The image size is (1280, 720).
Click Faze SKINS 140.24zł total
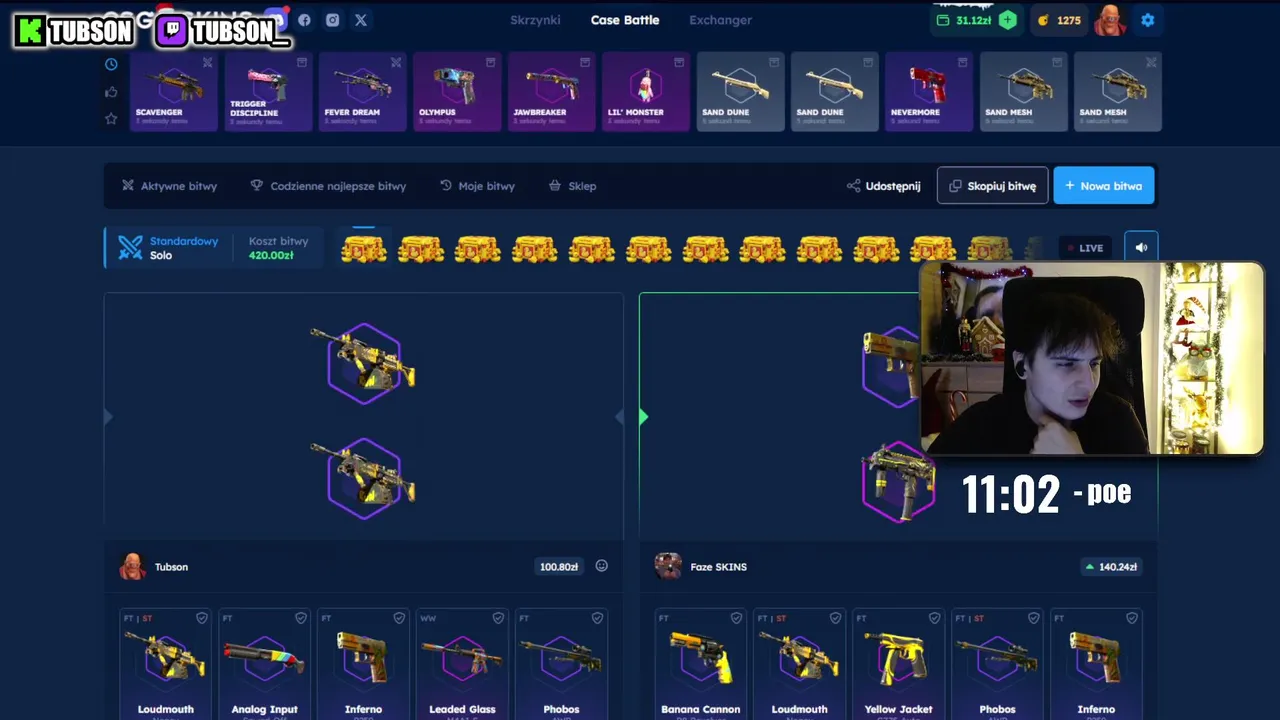coord(1111,567)
